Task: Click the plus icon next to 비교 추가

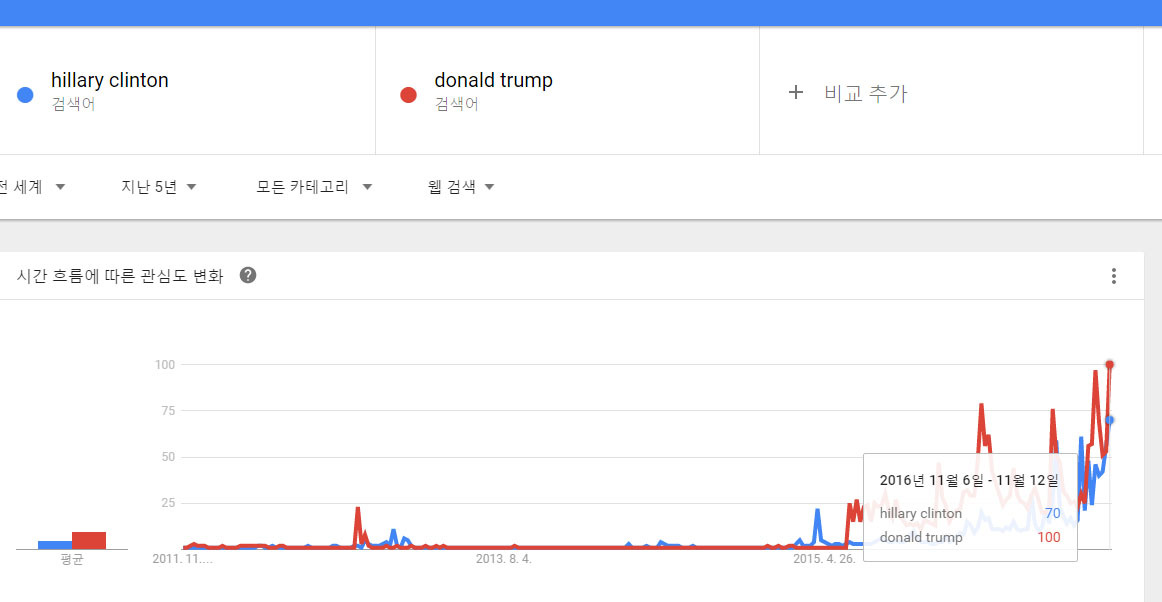Action: coord(795,91)
